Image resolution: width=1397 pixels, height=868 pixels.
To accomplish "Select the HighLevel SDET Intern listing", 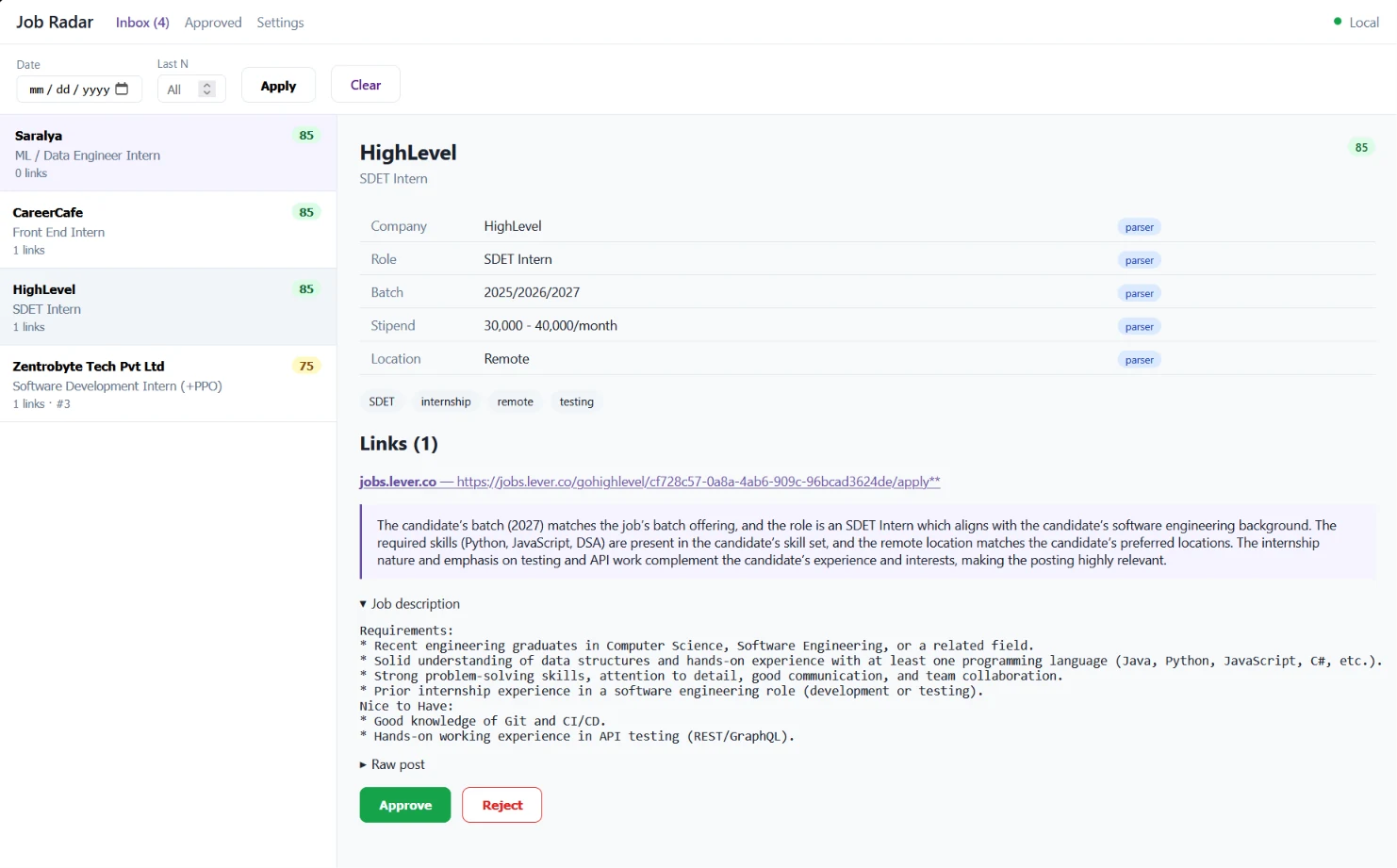I will click(x=168, y=307).
